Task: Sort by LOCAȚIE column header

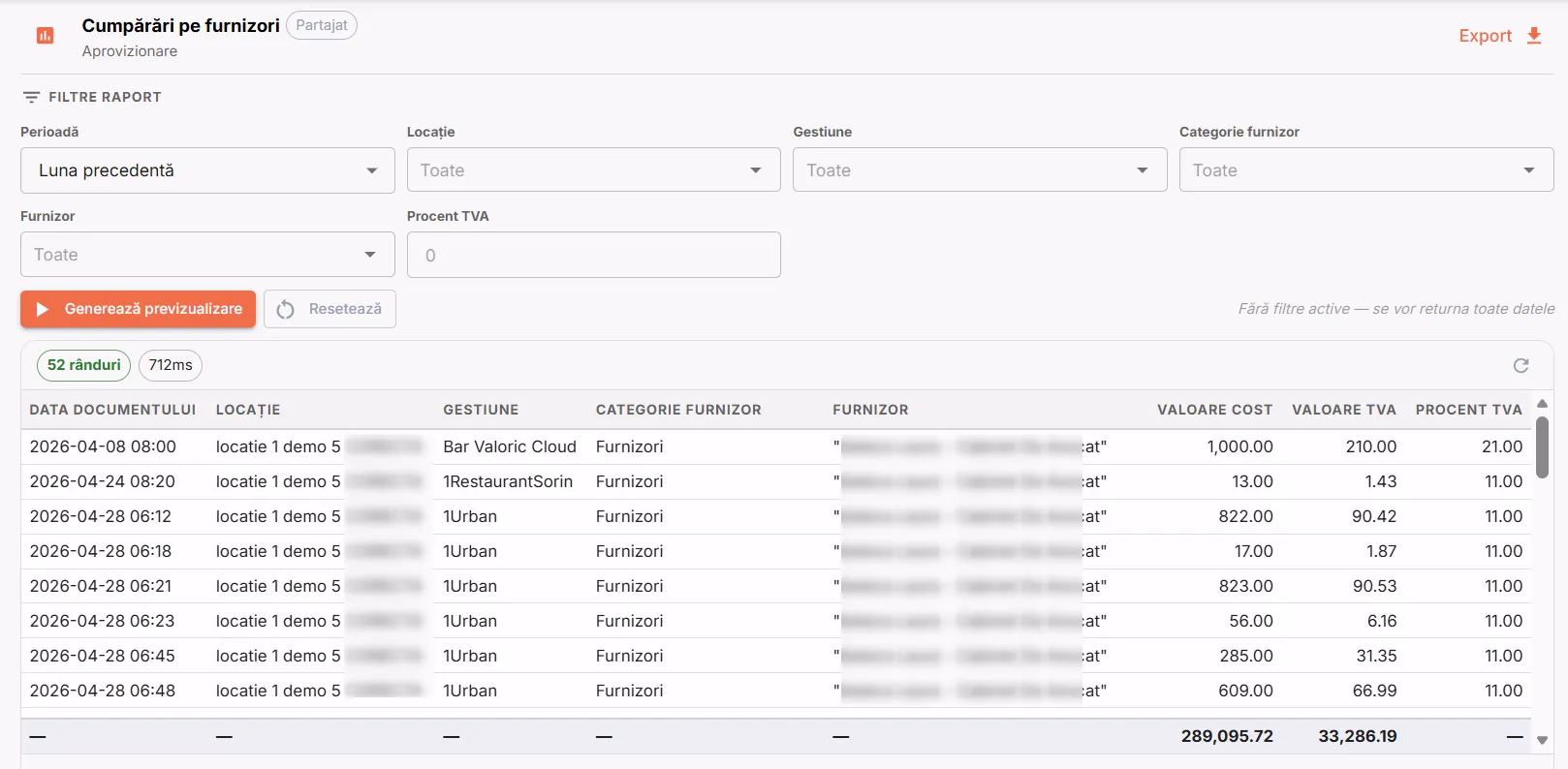Action: (x=248, y=410)
